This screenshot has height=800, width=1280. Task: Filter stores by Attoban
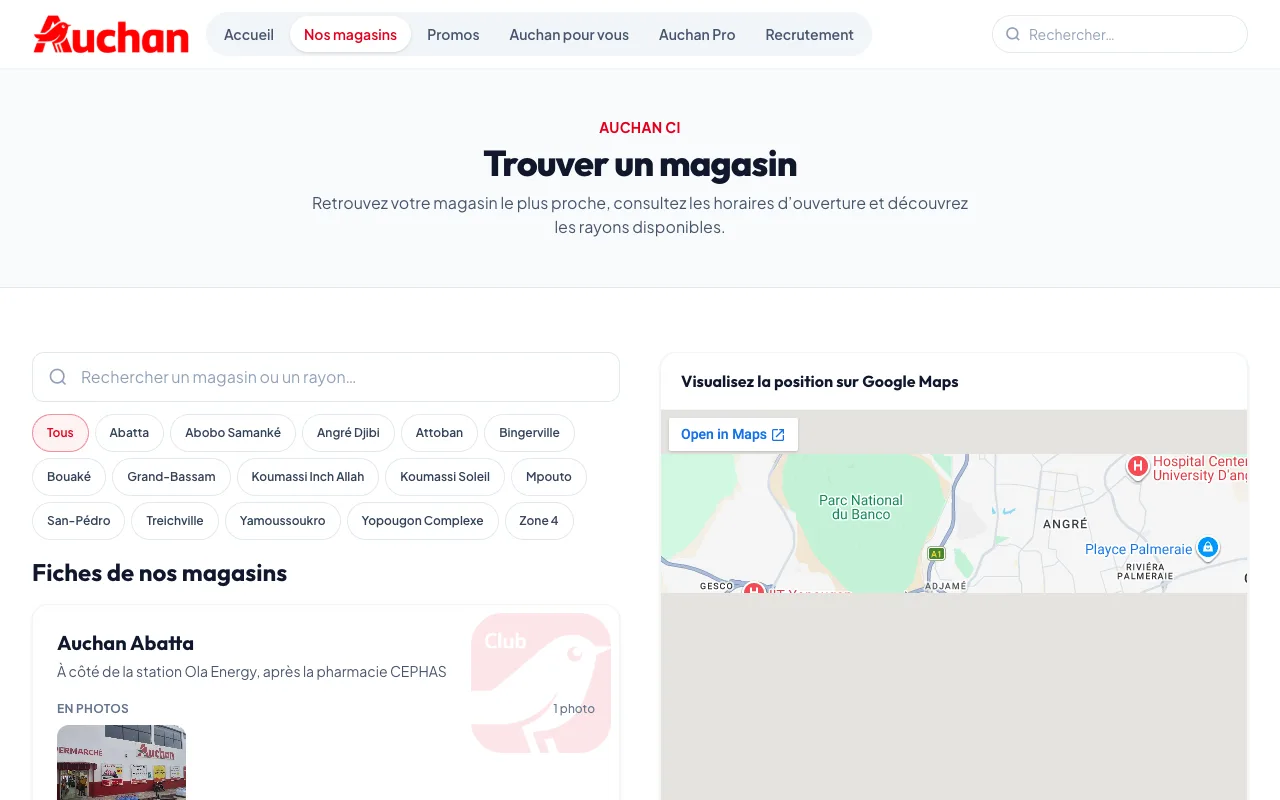click(439, 433)
